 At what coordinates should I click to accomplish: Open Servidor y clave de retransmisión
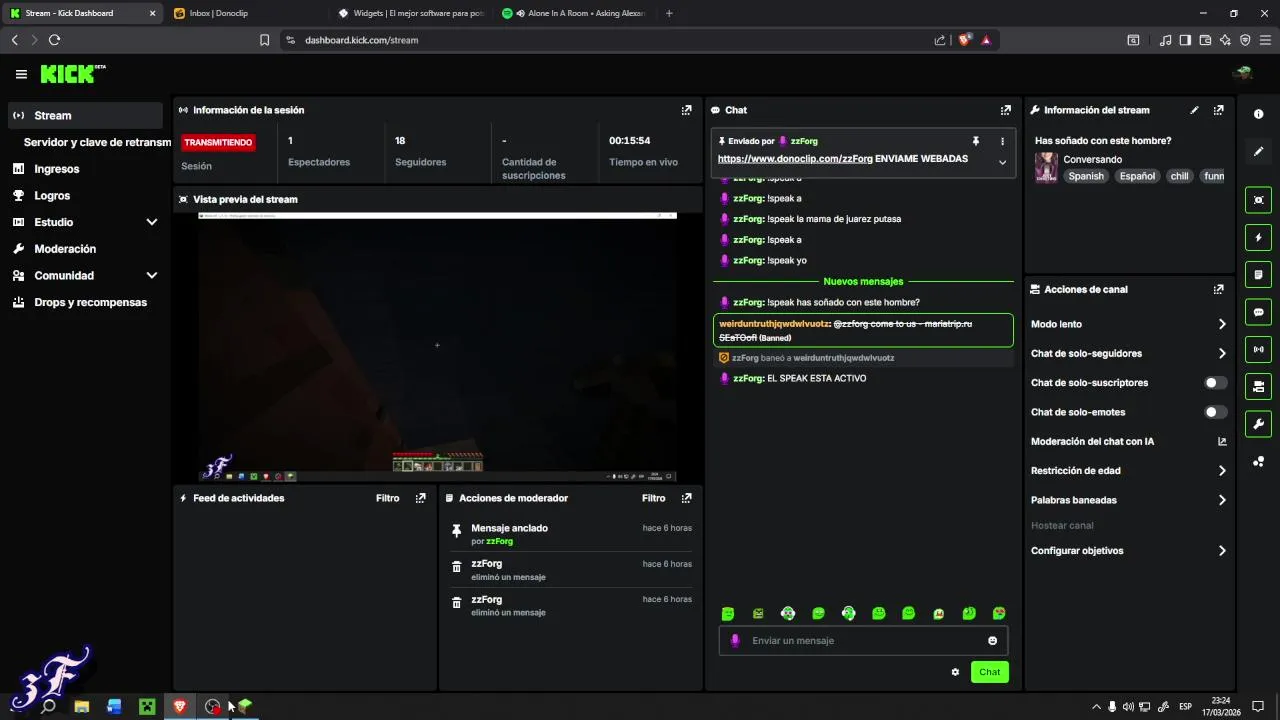[97, 142]
